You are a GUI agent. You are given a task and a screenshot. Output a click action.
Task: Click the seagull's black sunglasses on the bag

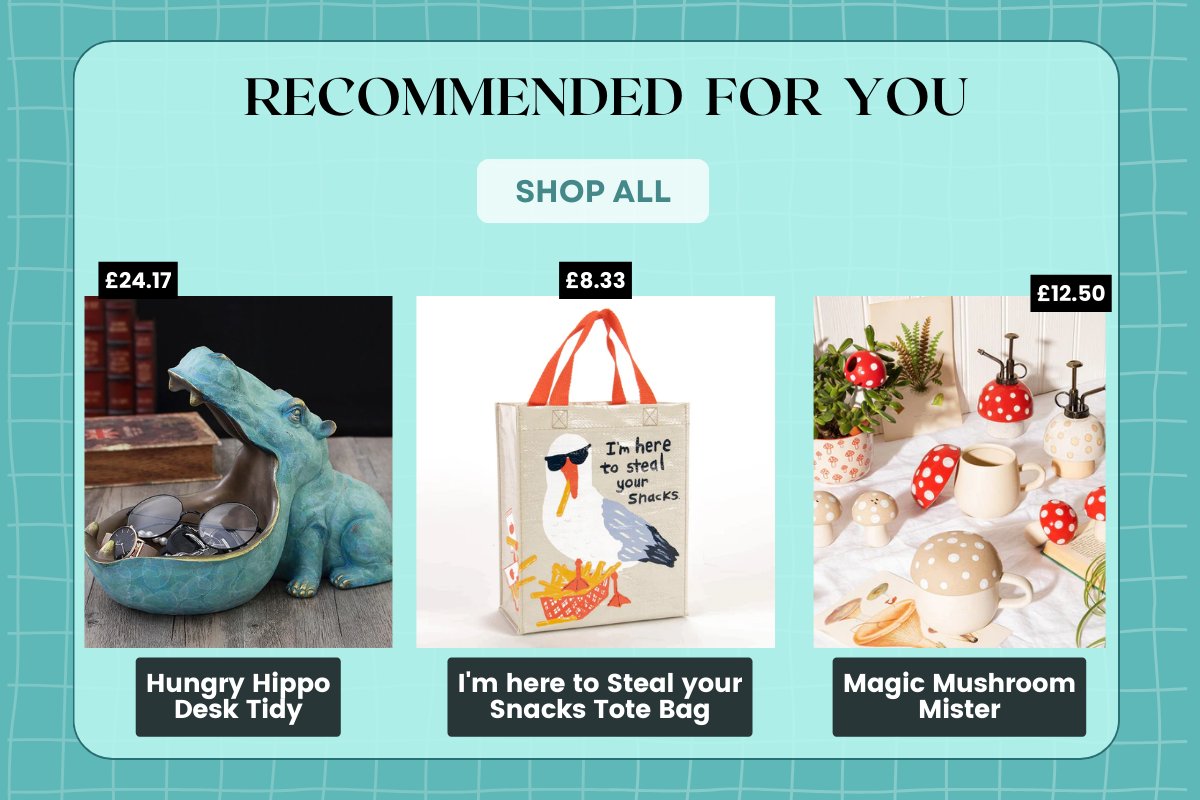564,463
